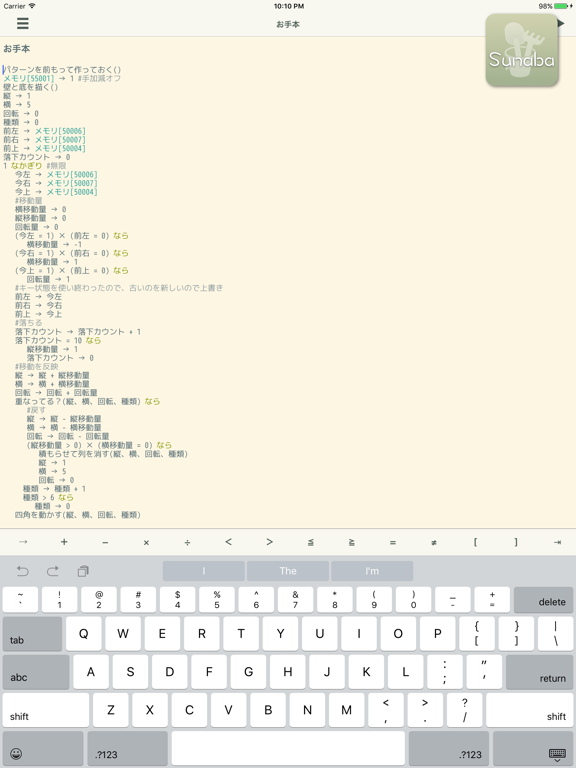Insert the less-than-or-equal symbol
Viewport: 576px width, 768px height.
tap(311, 542)
